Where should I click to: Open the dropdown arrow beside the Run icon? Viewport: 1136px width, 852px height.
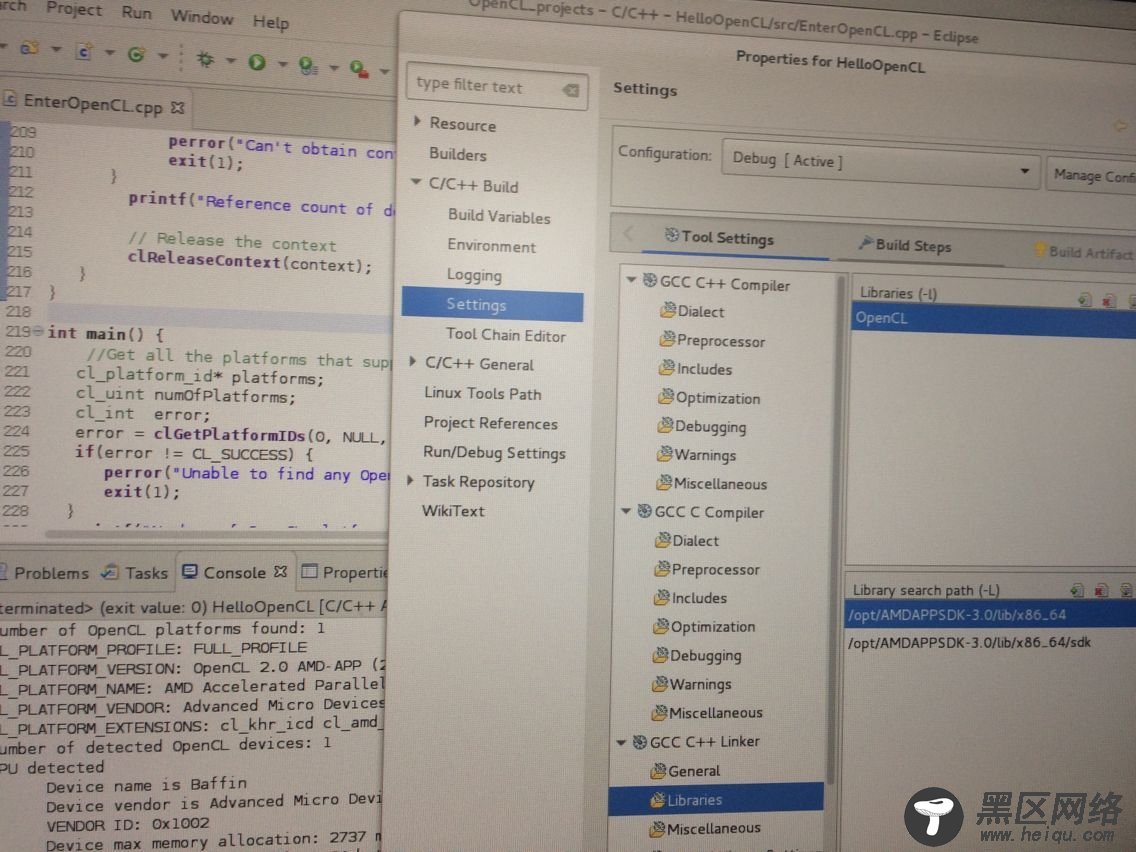[283, 64]
